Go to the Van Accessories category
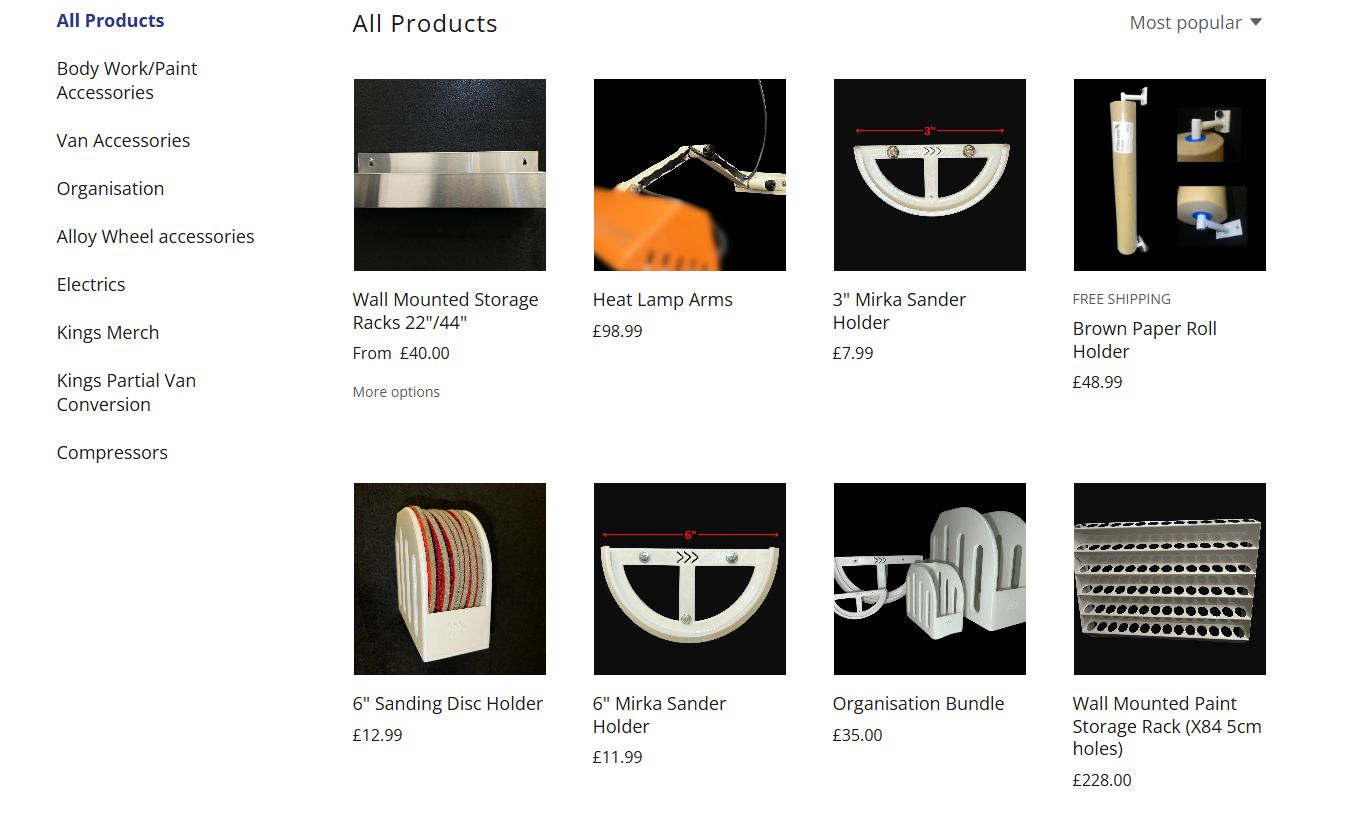Screen dimensions: 1347x817 123,141
